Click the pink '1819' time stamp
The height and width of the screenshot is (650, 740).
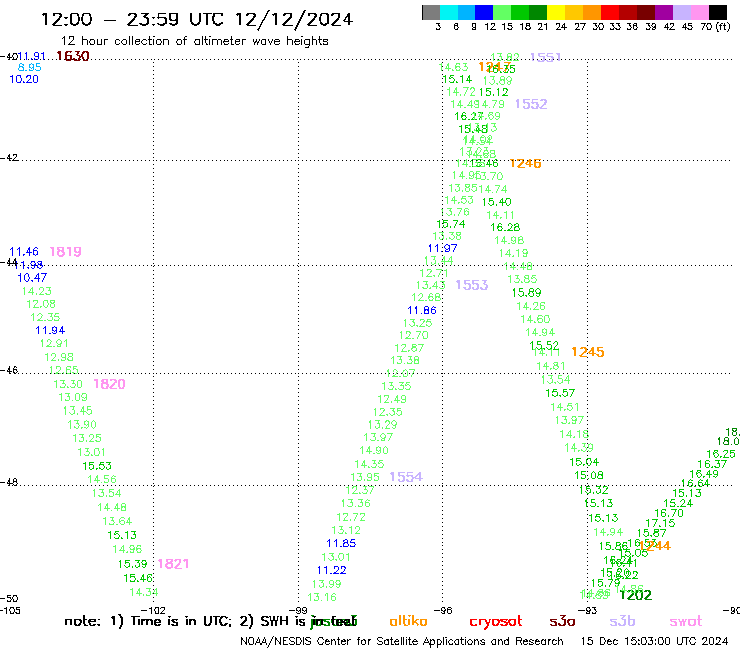pos(66,252)
